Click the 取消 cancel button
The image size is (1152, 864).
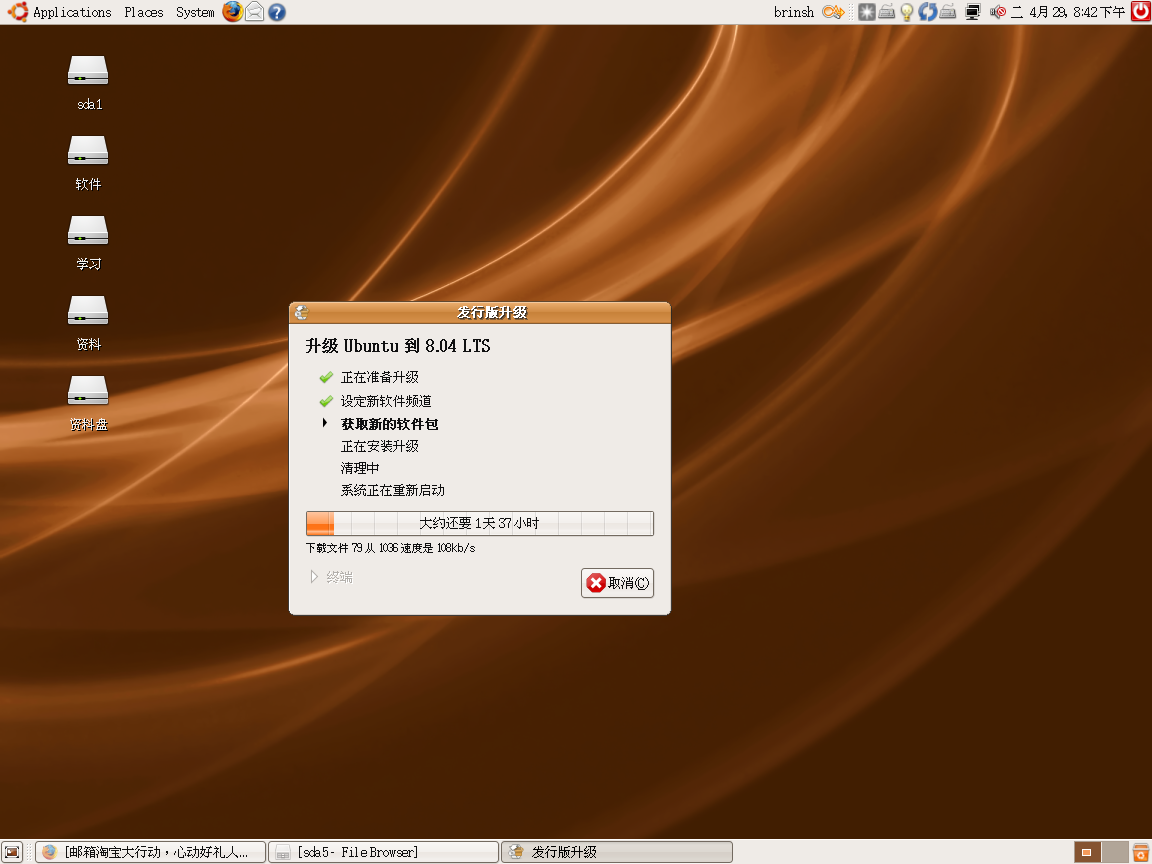click(617, 583)
